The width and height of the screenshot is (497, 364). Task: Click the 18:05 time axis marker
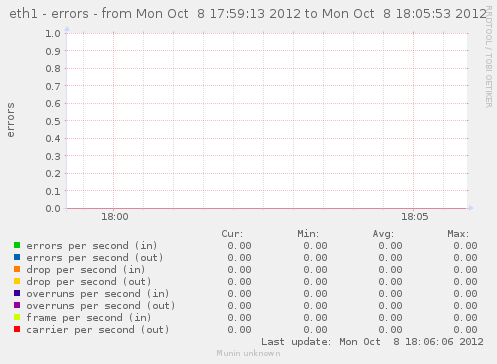[x=414, y=217]
